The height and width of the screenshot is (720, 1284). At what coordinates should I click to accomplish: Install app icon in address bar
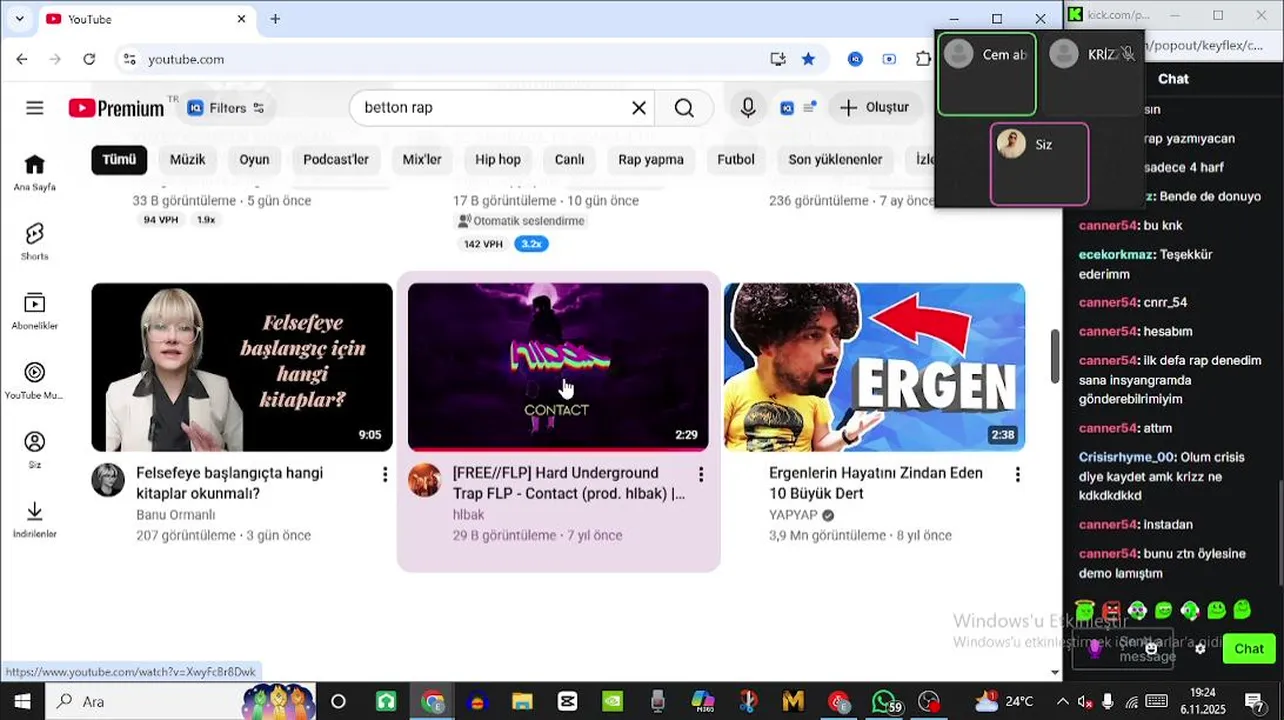click(778, 59)
